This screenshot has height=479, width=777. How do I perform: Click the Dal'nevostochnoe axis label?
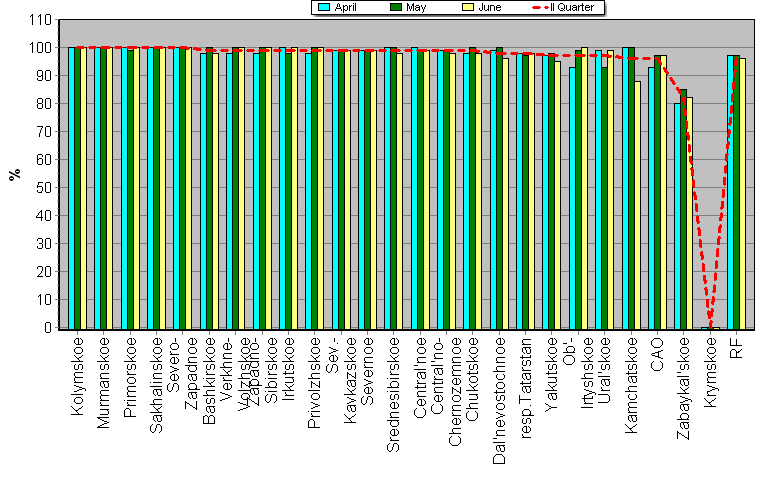click(x=499, y=401)
